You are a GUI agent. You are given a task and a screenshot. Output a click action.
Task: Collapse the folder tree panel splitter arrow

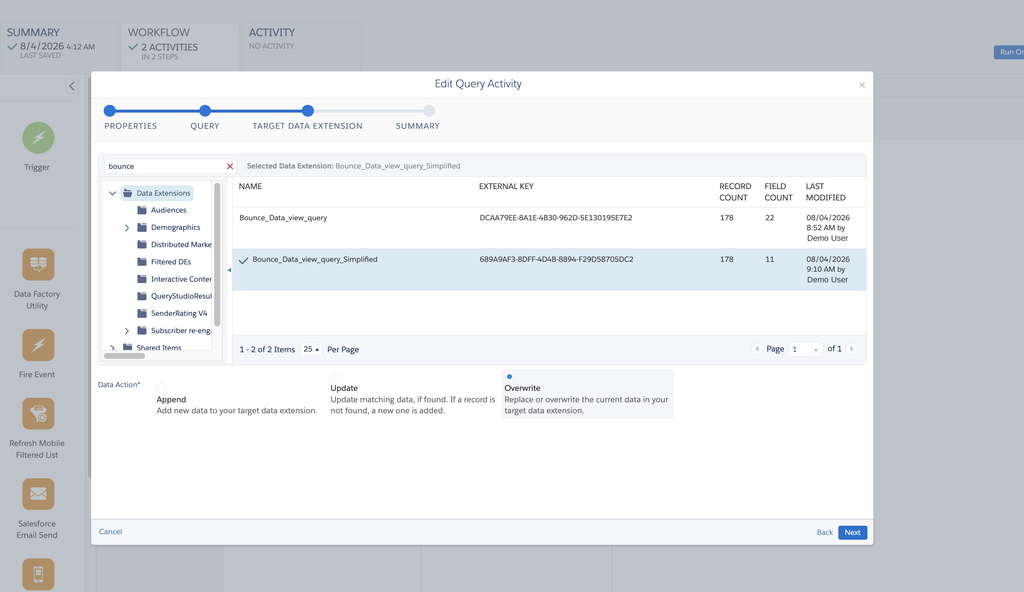pyautogui.click(x=229, y=270)
